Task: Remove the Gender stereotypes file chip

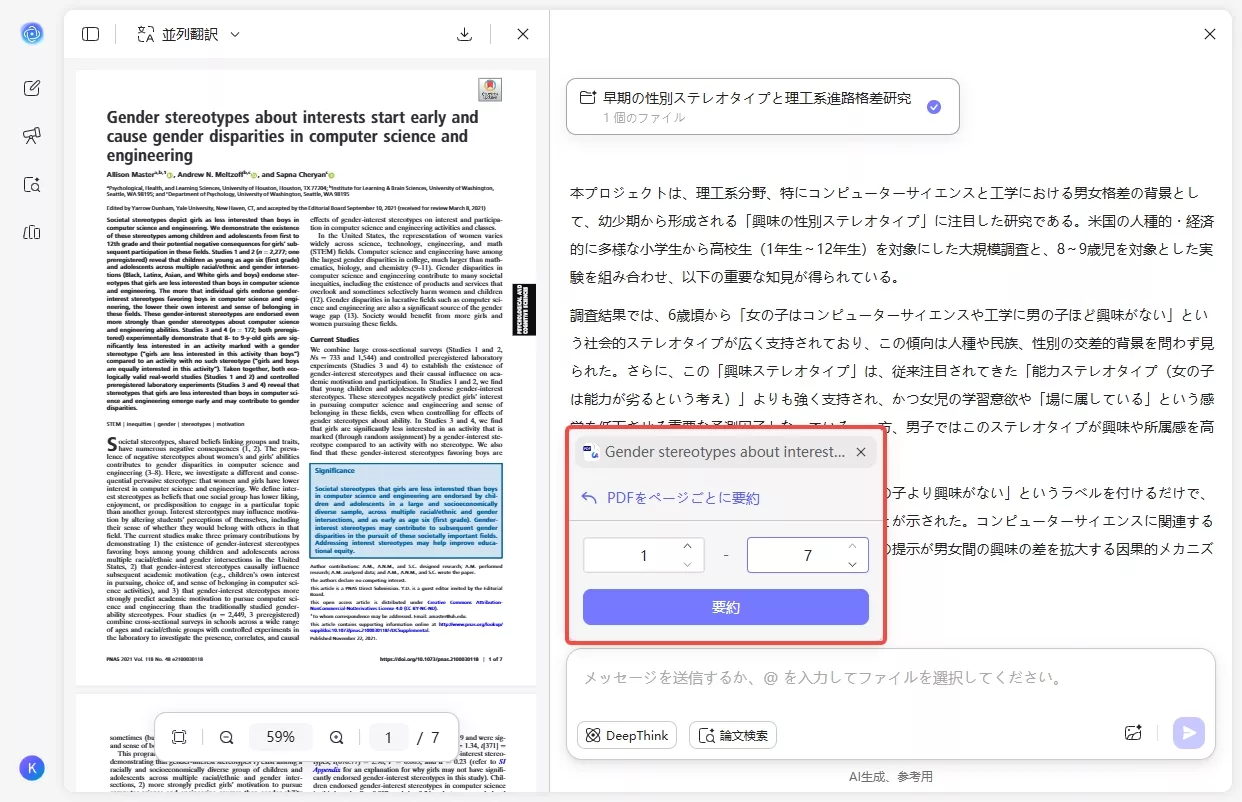Action: click(x=861, y=451)
